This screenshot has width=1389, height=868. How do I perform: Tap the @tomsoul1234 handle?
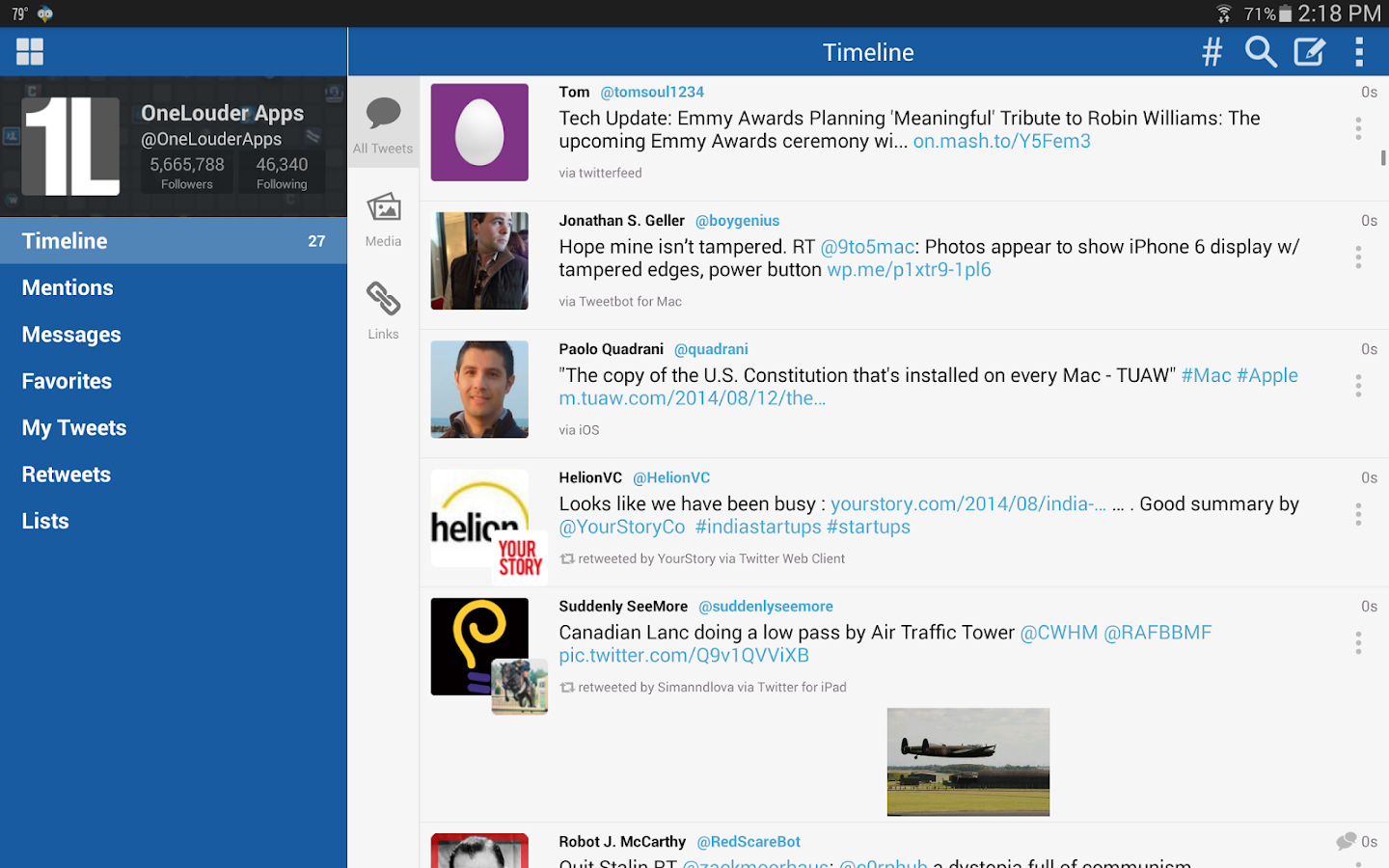652,92
